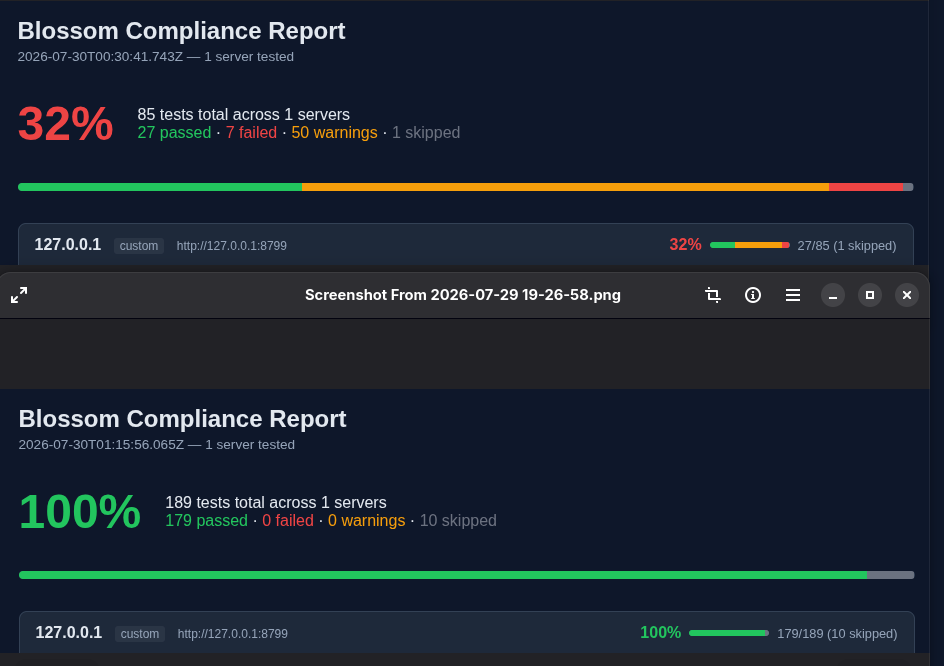Viewport: 944px width, 666px height.
Task: Click the 27/85 (1 skipped) summary
Action: [846, 246]
